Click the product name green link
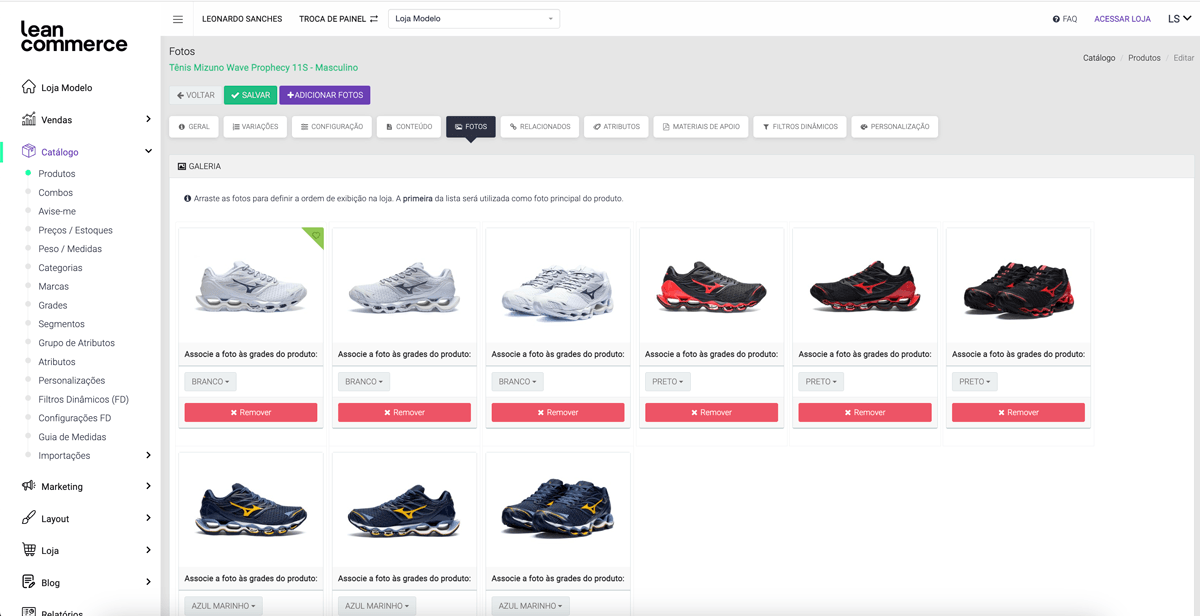 tap(264, 68)
